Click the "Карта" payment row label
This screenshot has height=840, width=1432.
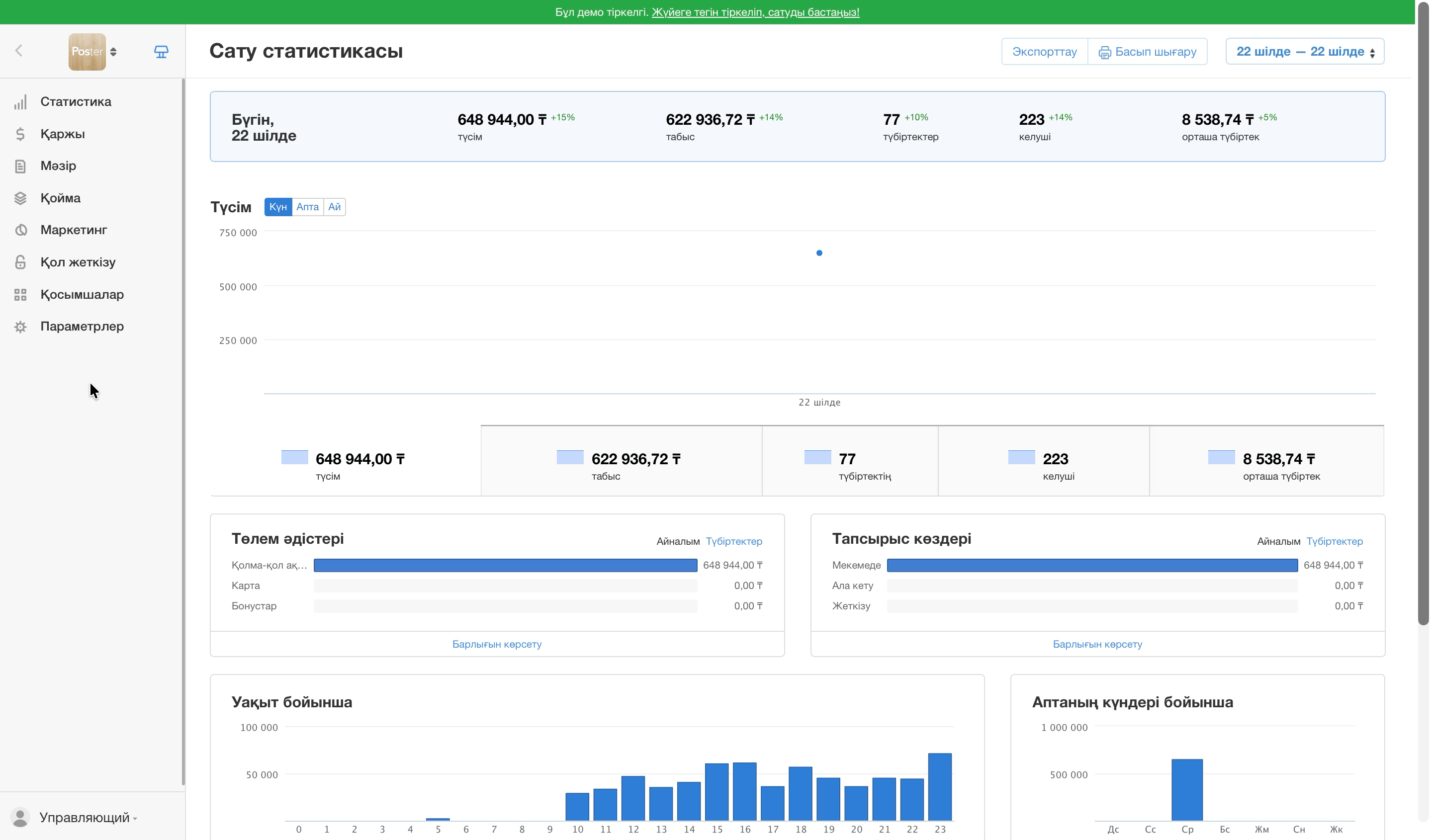coord(246,586)
